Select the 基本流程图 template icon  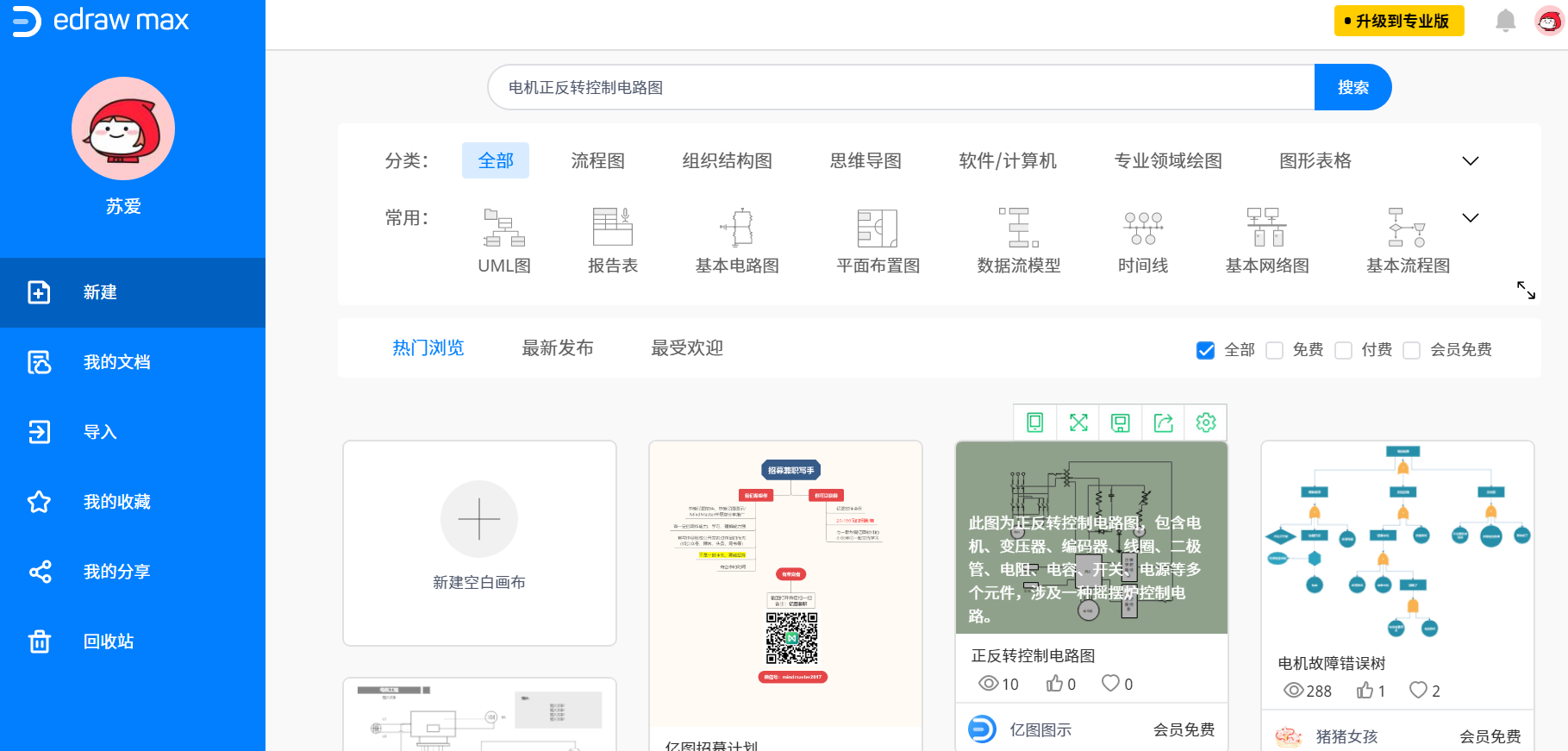point(1408,228)
